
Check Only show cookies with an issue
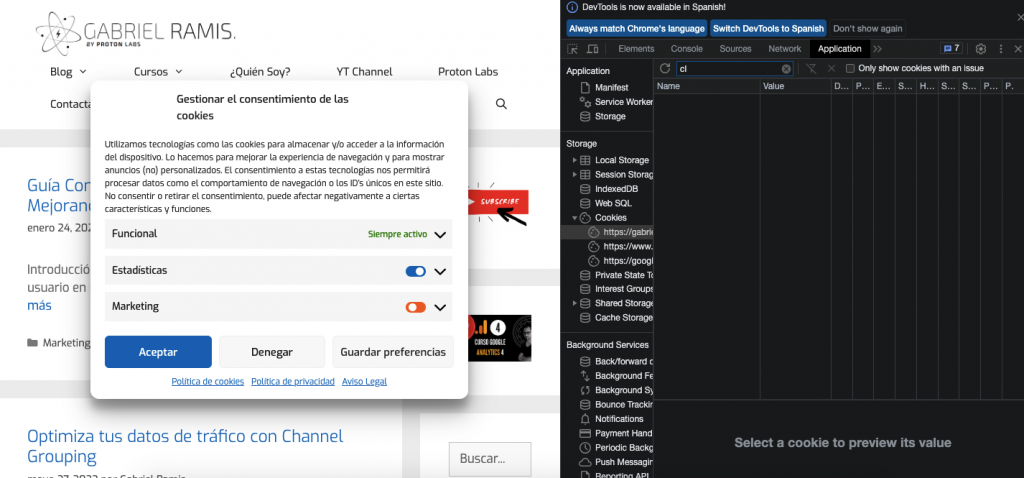pos(850,69)
